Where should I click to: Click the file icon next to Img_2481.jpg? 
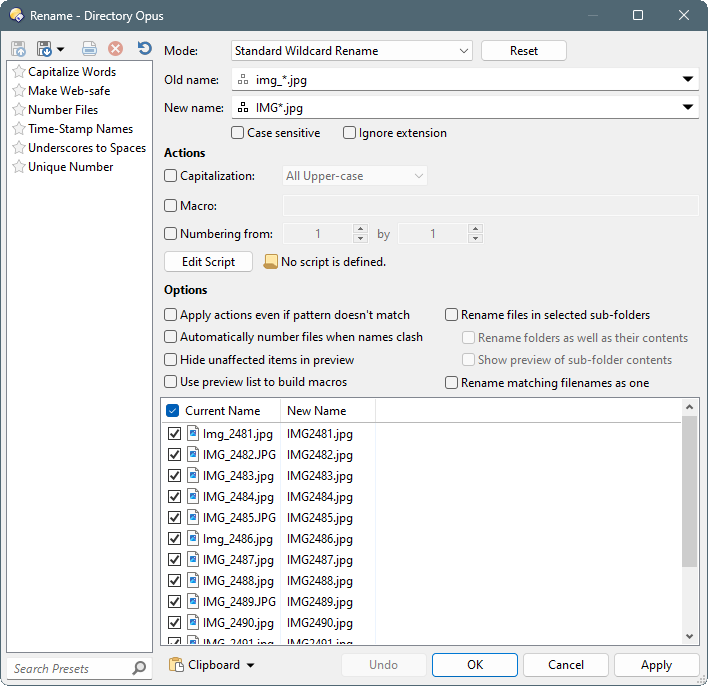tap(193, 434)
